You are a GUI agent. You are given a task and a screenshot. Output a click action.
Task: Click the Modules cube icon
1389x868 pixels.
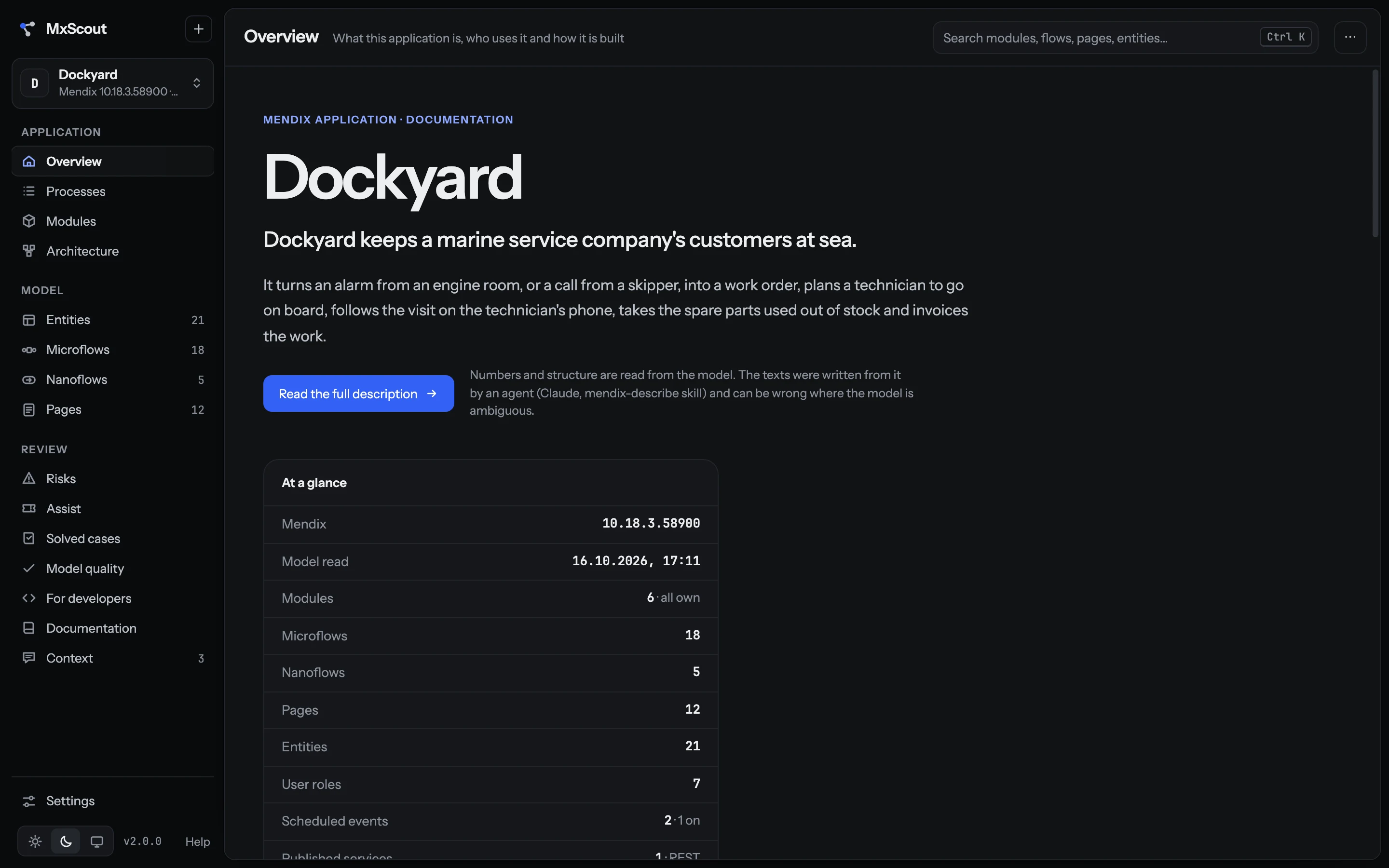tap(29, 221)
